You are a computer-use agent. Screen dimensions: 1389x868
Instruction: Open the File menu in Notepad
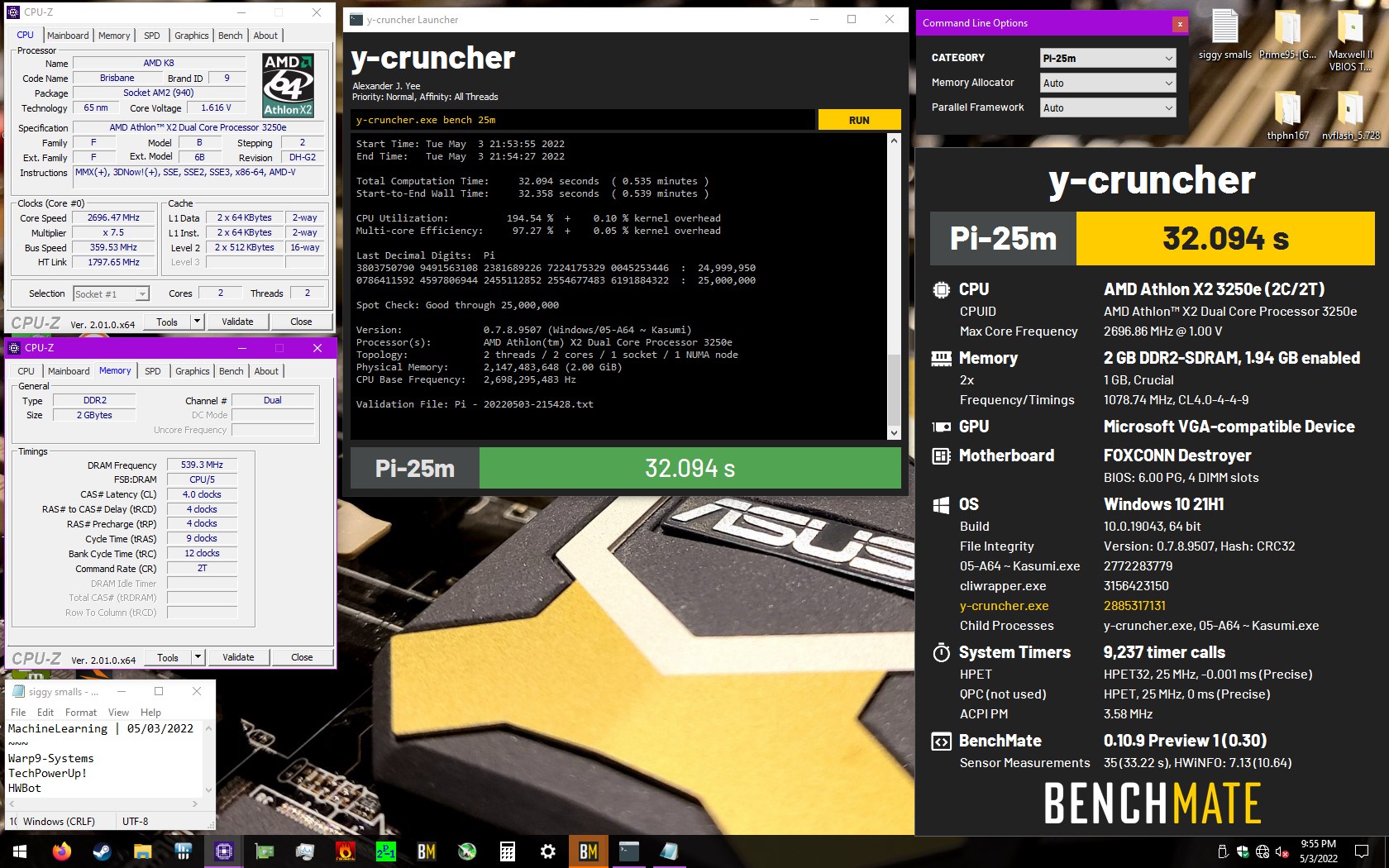[18, 713]
